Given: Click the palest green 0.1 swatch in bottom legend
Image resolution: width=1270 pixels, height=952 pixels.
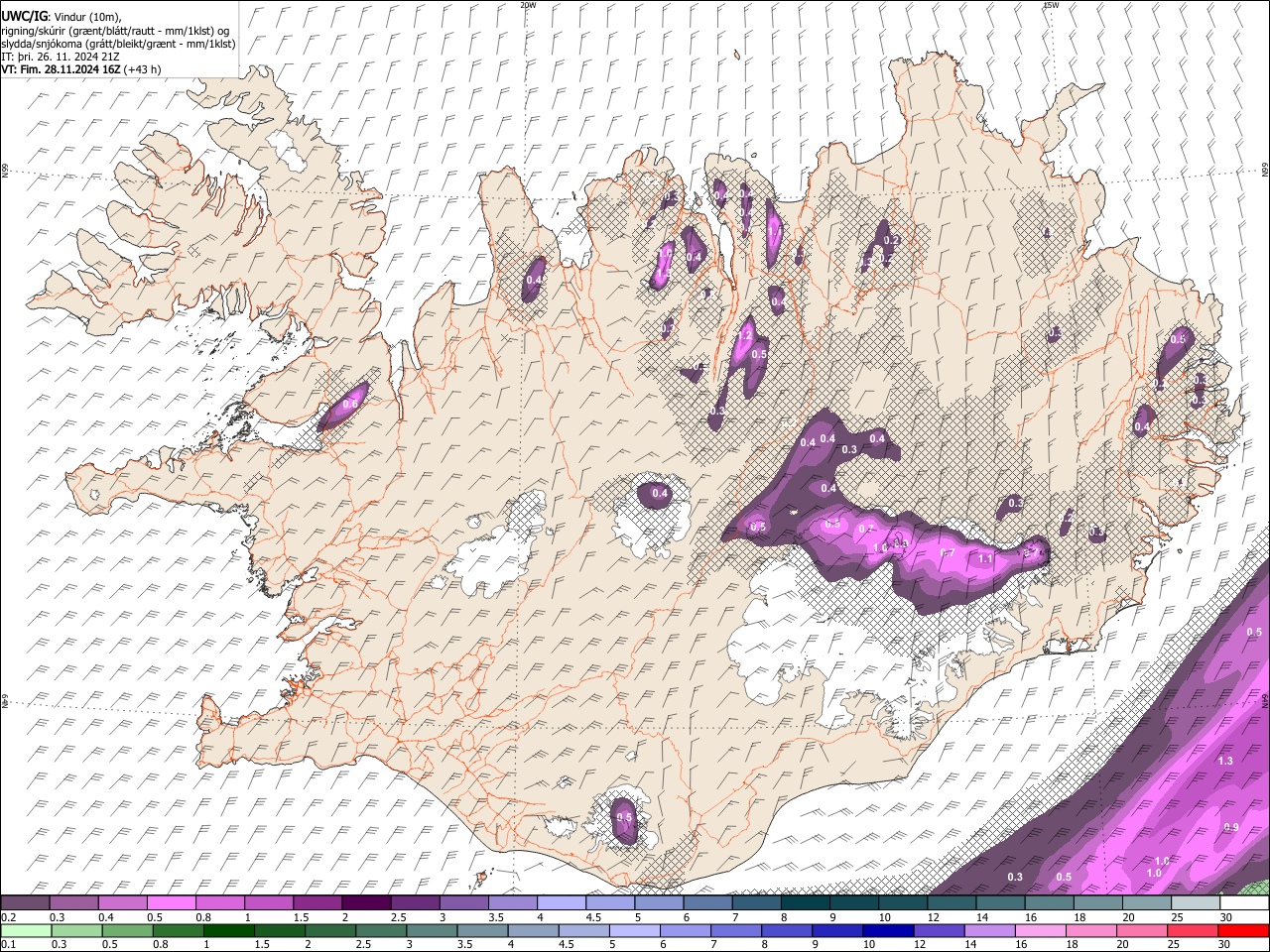Looking at the screenshot, I should [x=26, y=931].
